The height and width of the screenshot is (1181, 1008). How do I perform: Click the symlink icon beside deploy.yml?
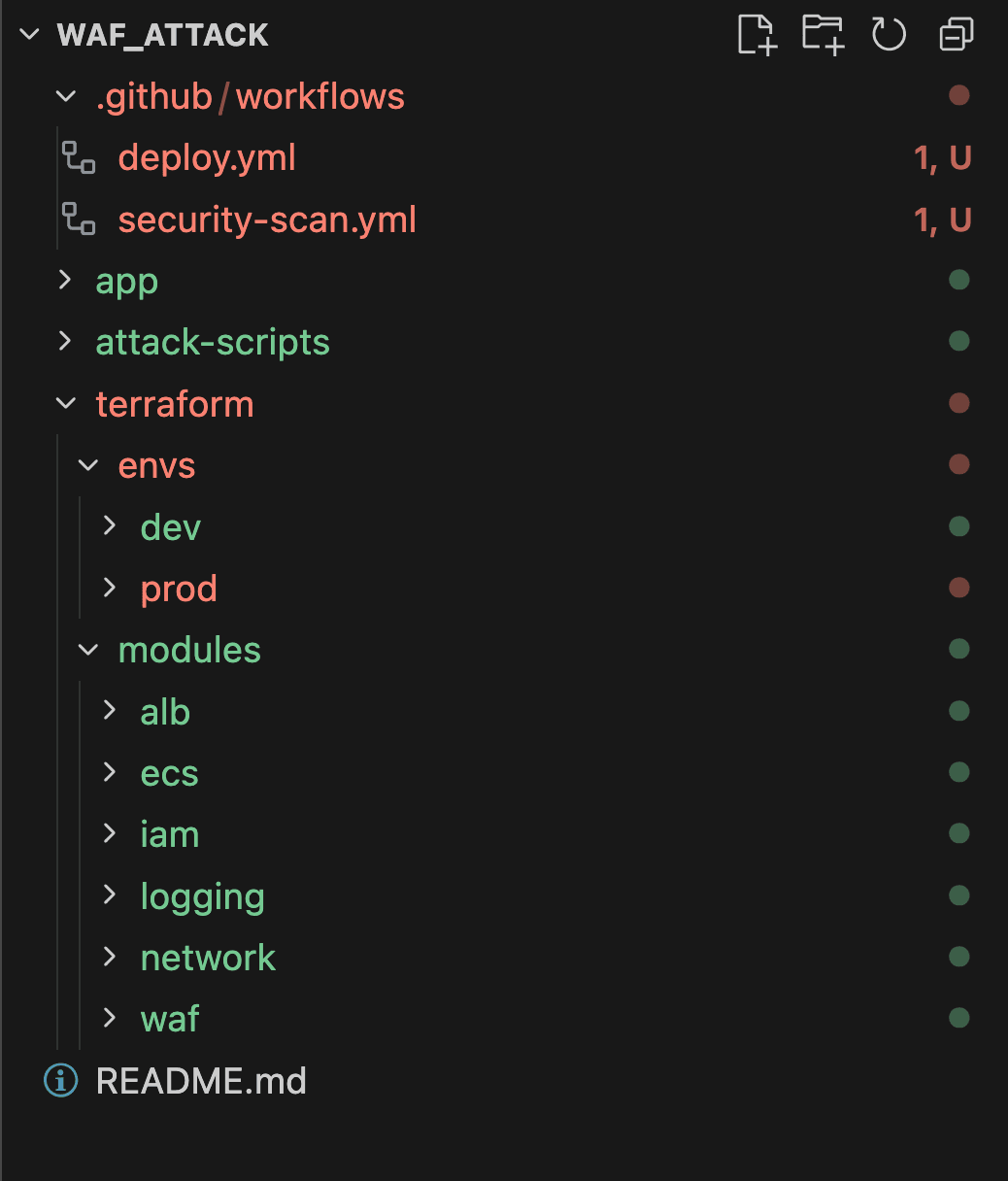tap(80, 157)
